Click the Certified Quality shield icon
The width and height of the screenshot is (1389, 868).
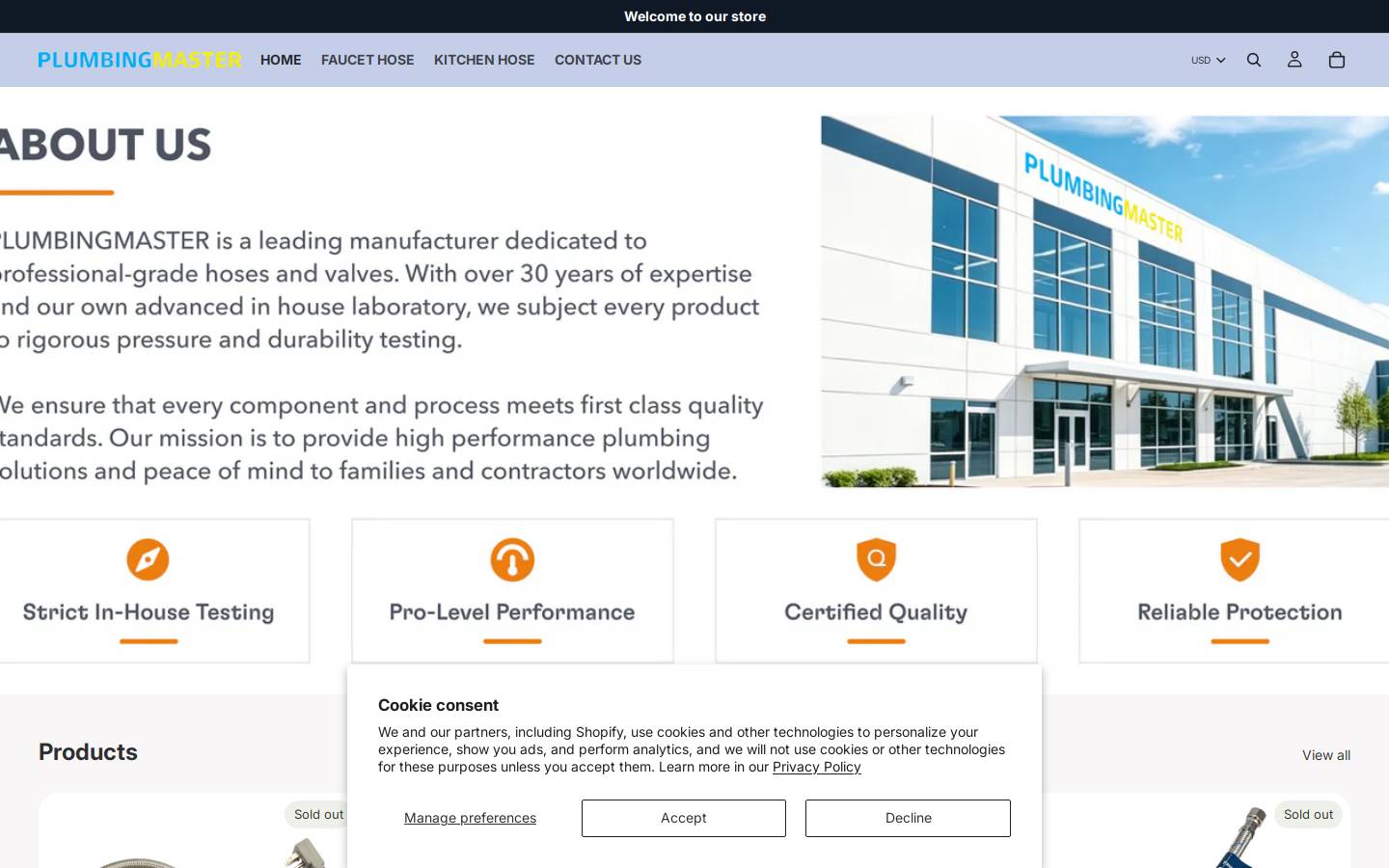point(876,559)
